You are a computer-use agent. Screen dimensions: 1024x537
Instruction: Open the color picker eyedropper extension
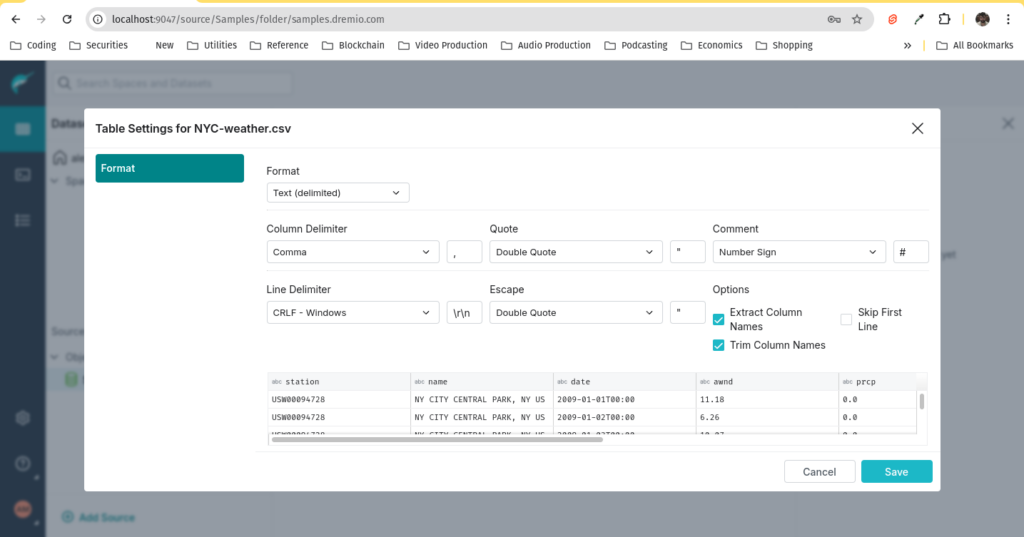[919, 19]
